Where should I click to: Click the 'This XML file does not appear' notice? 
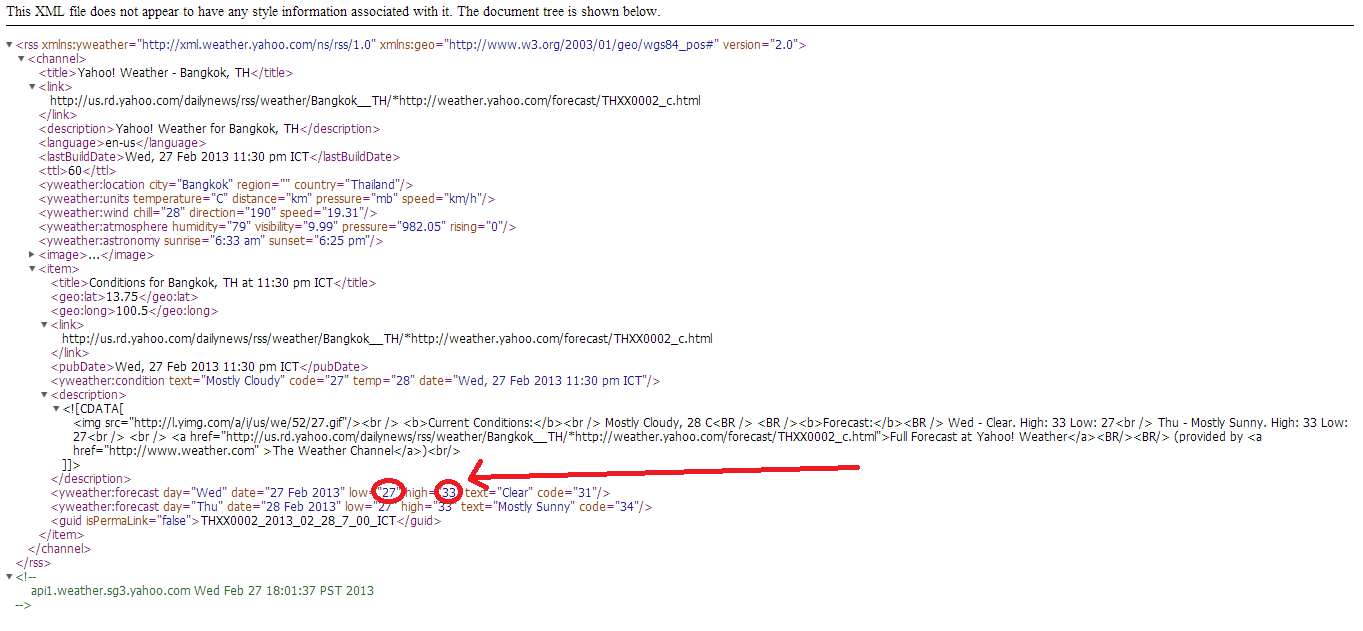click(x=333, y=11)
